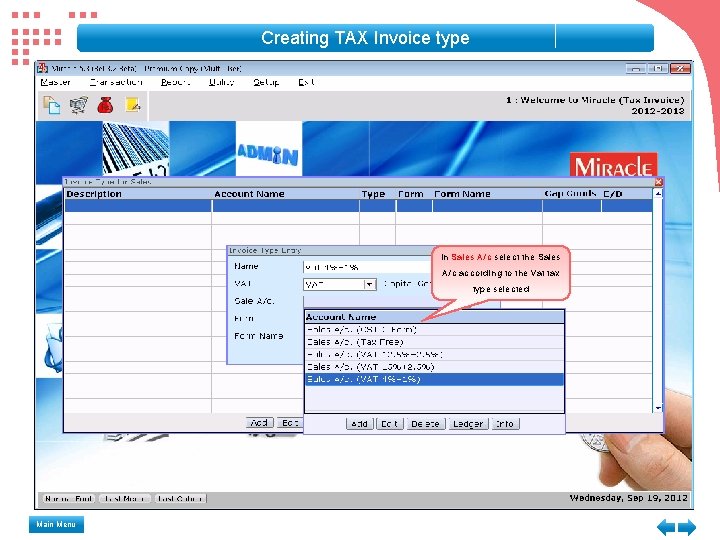This screenshot has width=720, height=540.
Task: Open the Transaction menu
Action: 116,82
